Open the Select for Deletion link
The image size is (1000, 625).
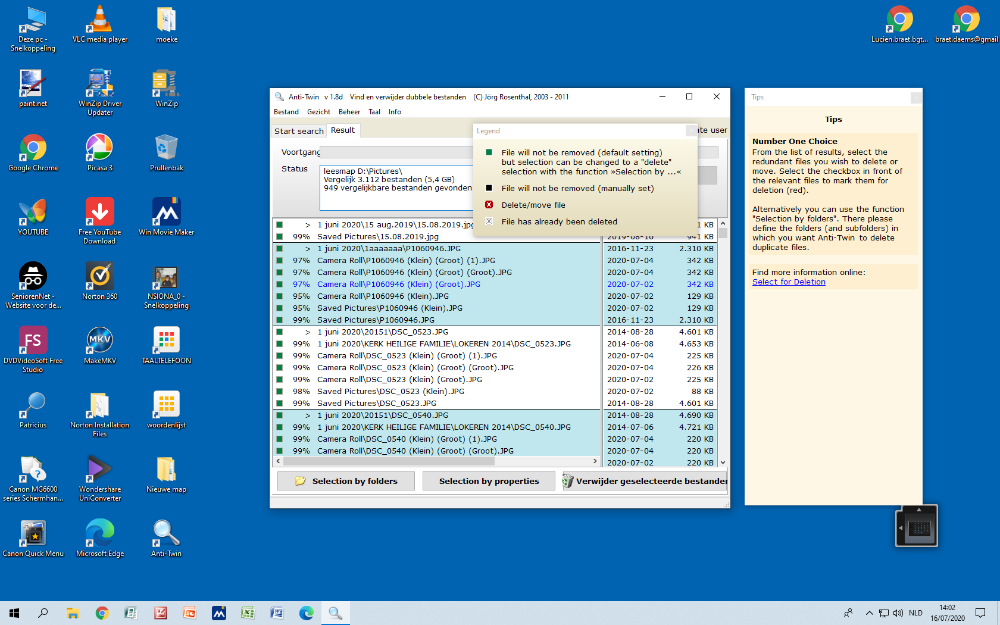pos(788,282)
